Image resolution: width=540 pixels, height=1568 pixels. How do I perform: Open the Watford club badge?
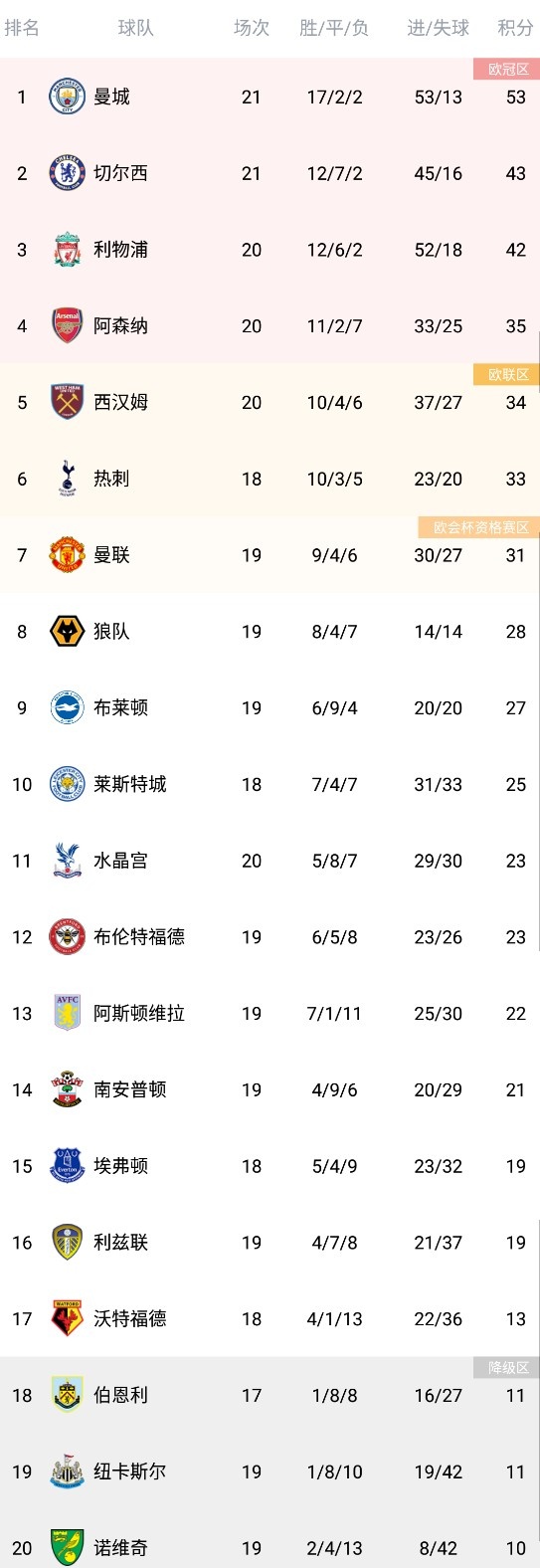click(68, 1318)
